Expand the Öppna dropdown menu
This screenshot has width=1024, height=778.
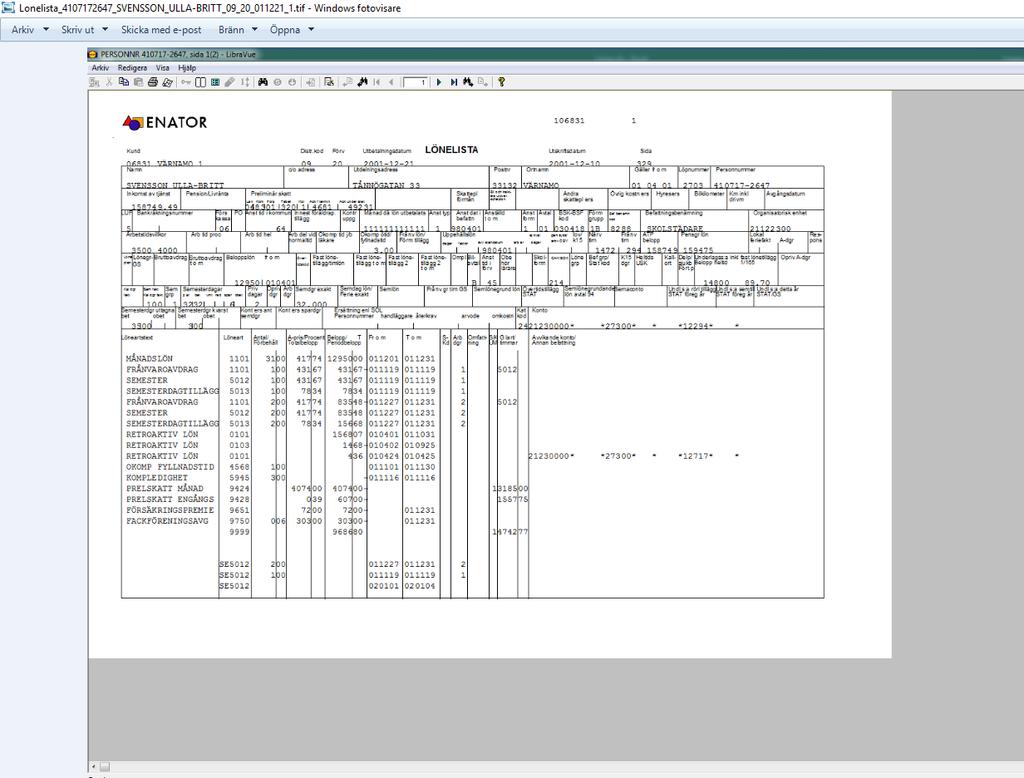292,29
